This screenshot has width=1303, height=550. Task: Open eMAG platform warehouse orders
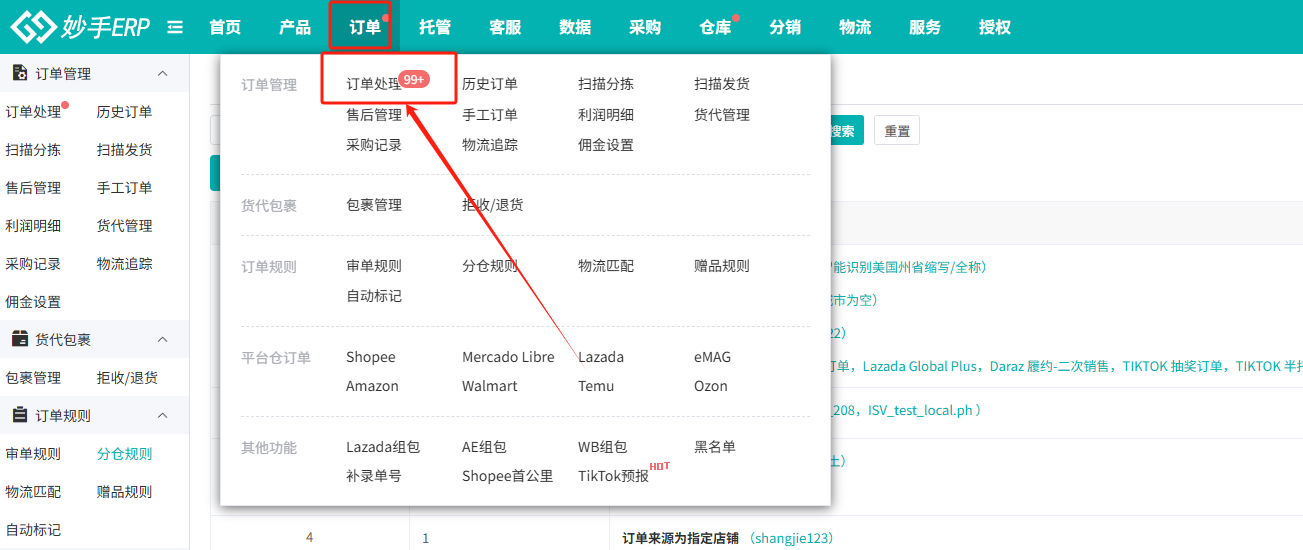(713, 357)
